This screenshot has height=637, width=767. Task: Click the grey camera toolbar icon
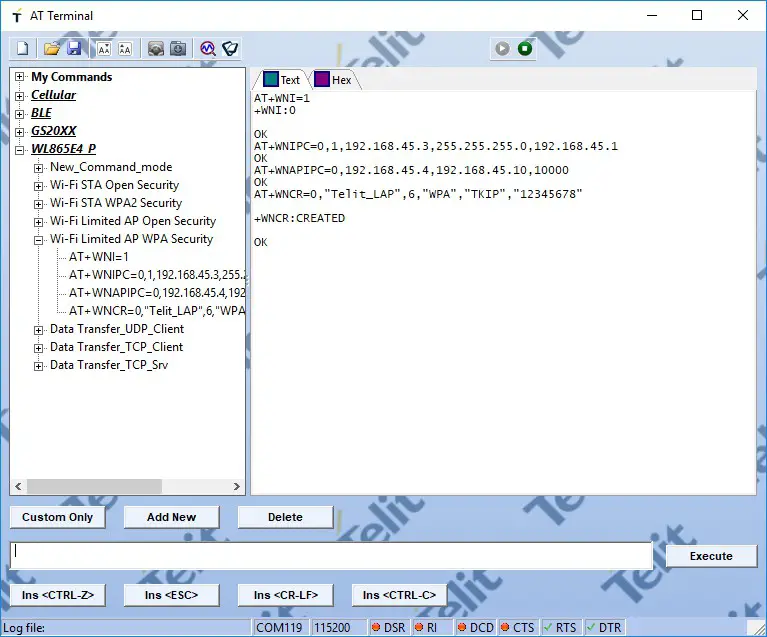point(156,48)
